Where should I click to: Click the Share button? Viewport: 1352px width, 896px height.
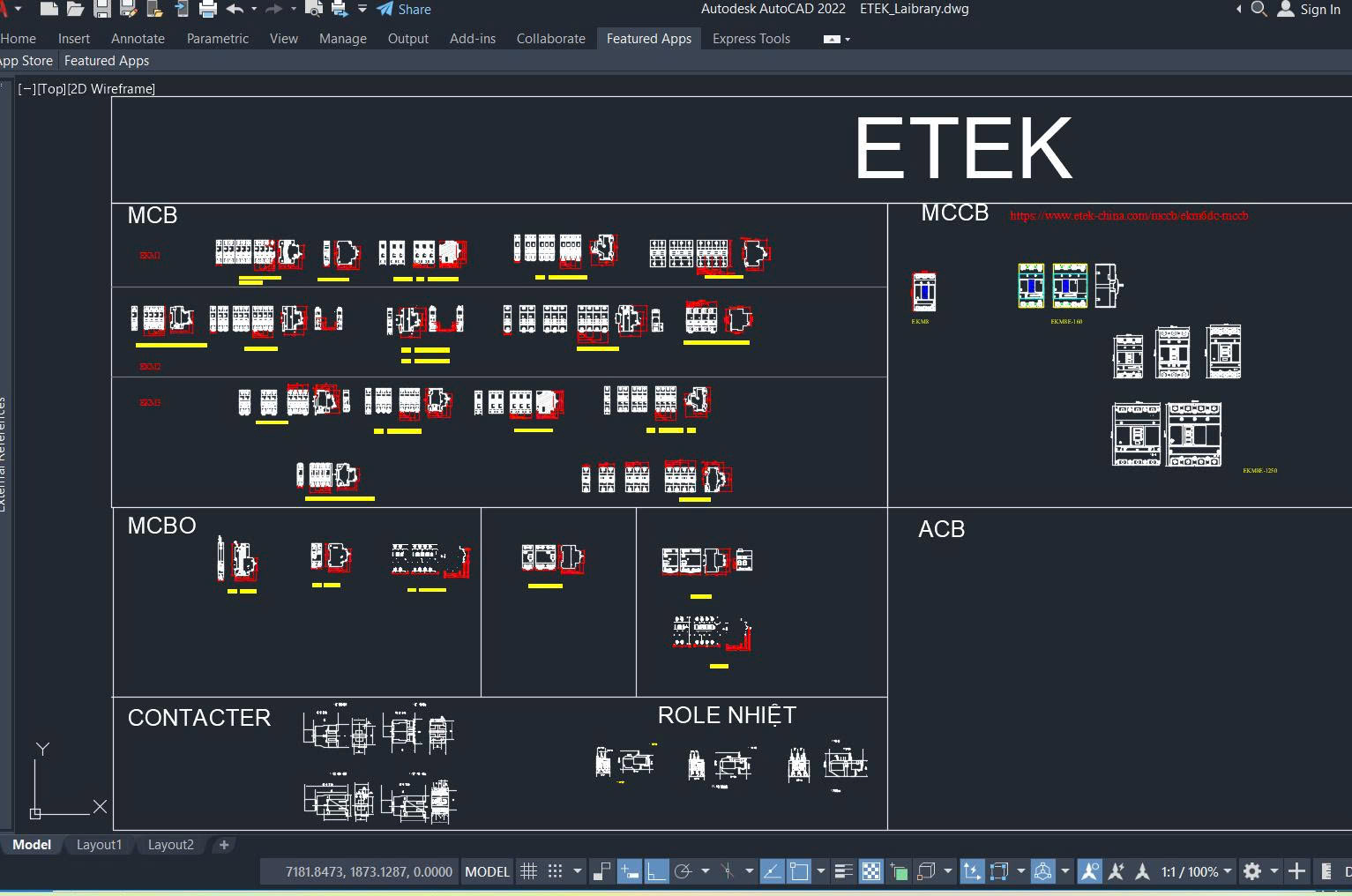pos(404,9)
